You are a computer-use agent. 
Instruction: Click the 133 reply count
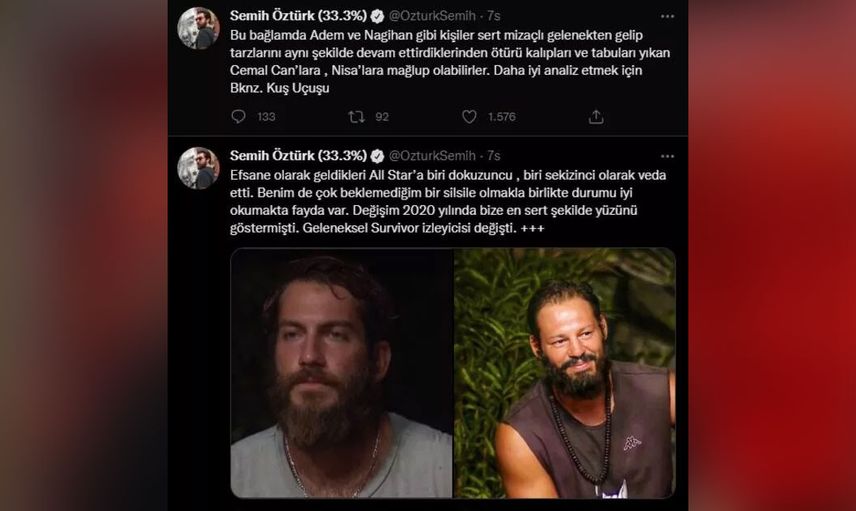tap(266, 116)
